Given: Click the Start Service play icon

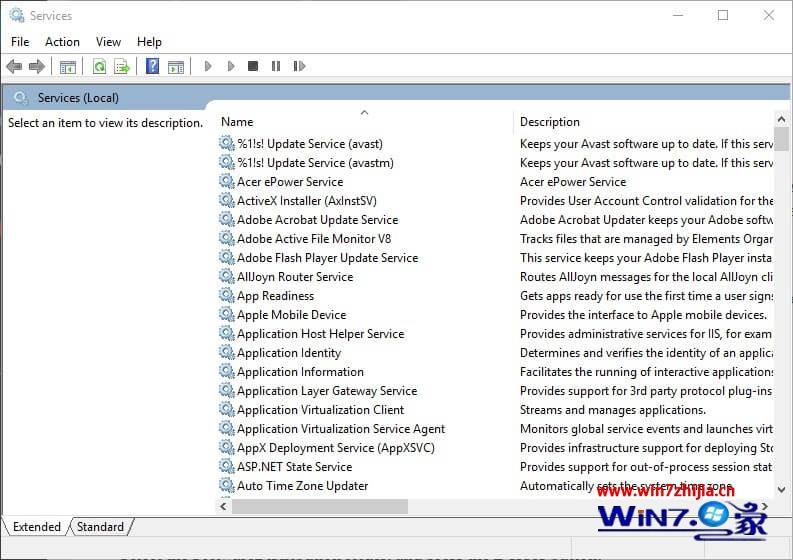Looking at the screenshot, I should [207, 66].
